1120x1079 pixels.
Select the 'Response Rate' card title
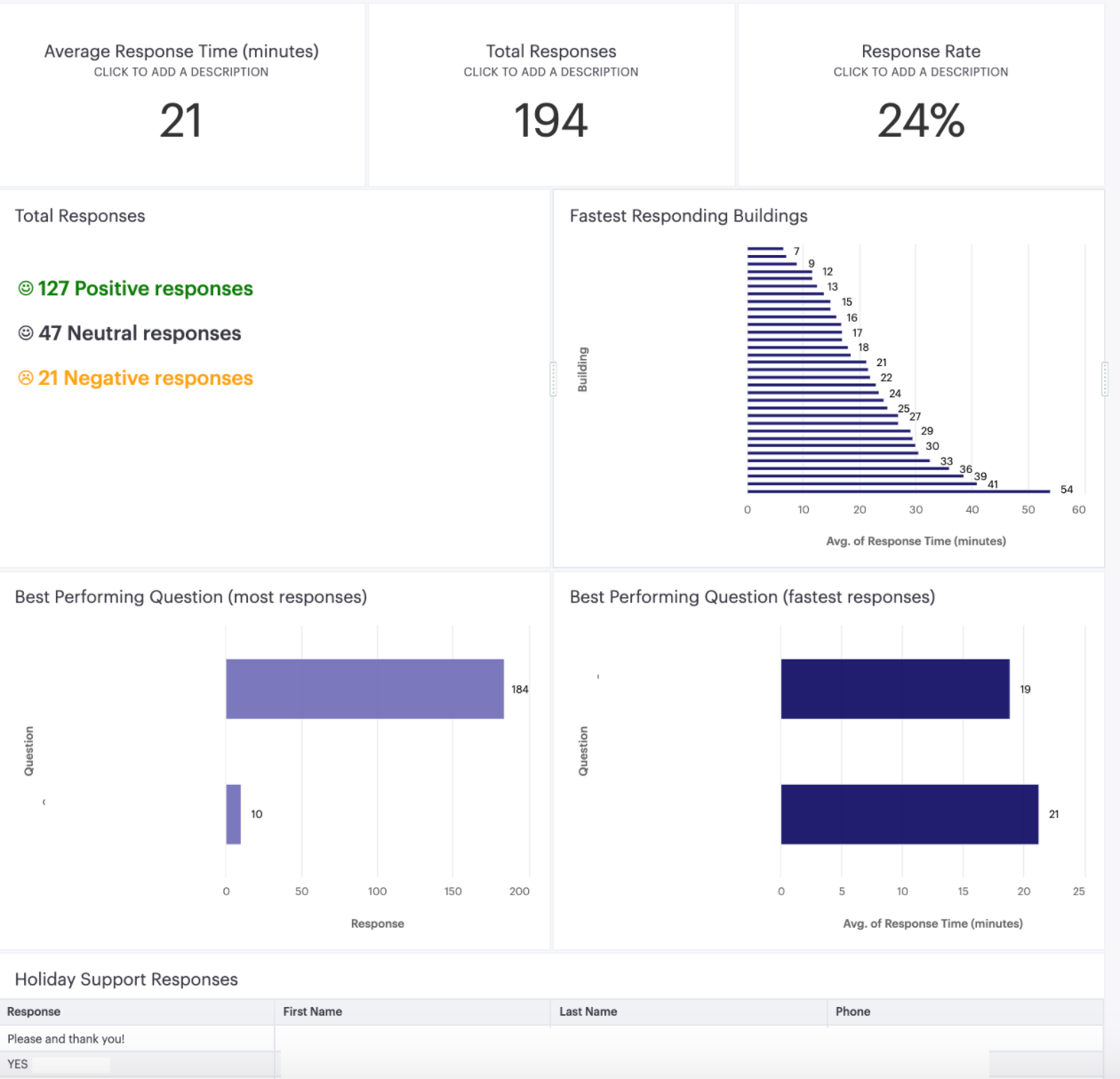tap(921, 52)
